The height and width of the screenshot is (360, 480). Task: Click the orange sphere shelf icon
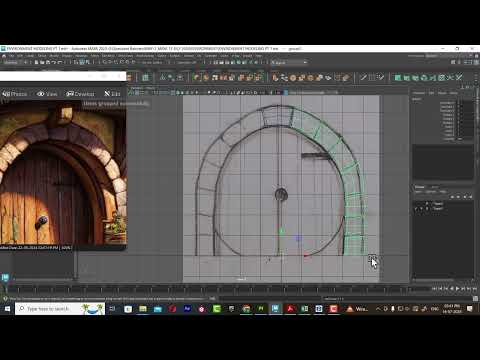pos(293,78)
